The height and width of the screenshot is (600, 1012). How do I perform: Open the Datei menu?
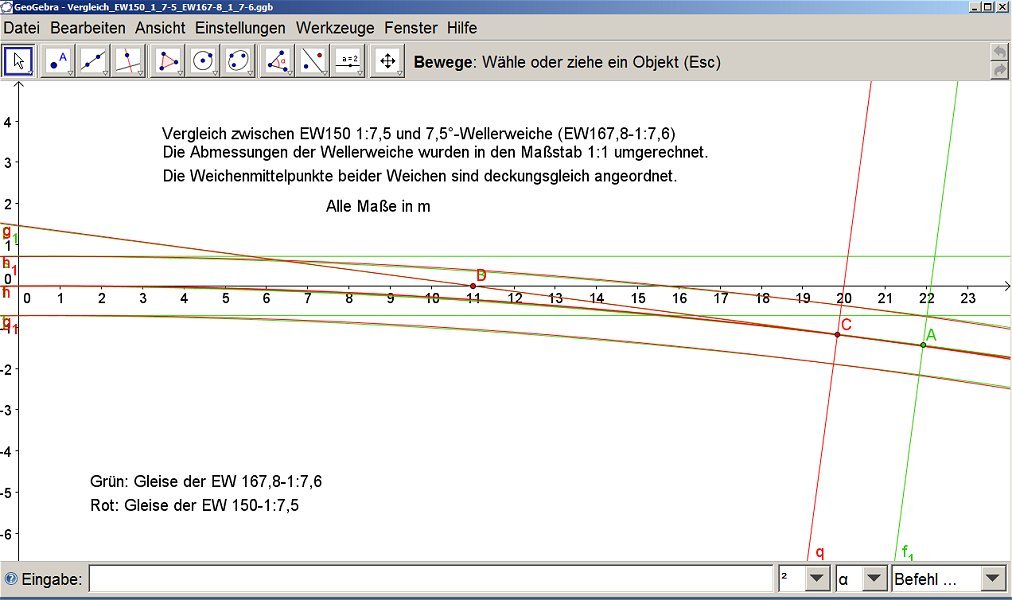[x=22, y=28]
